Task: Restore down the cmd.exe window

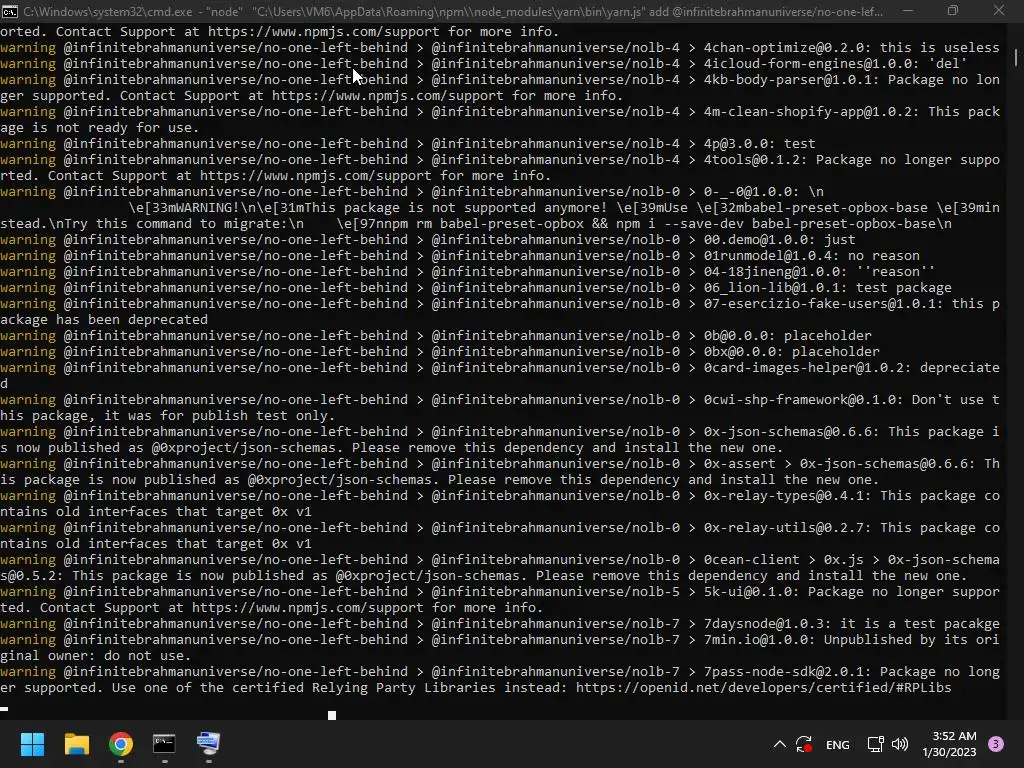Action: 953,11
